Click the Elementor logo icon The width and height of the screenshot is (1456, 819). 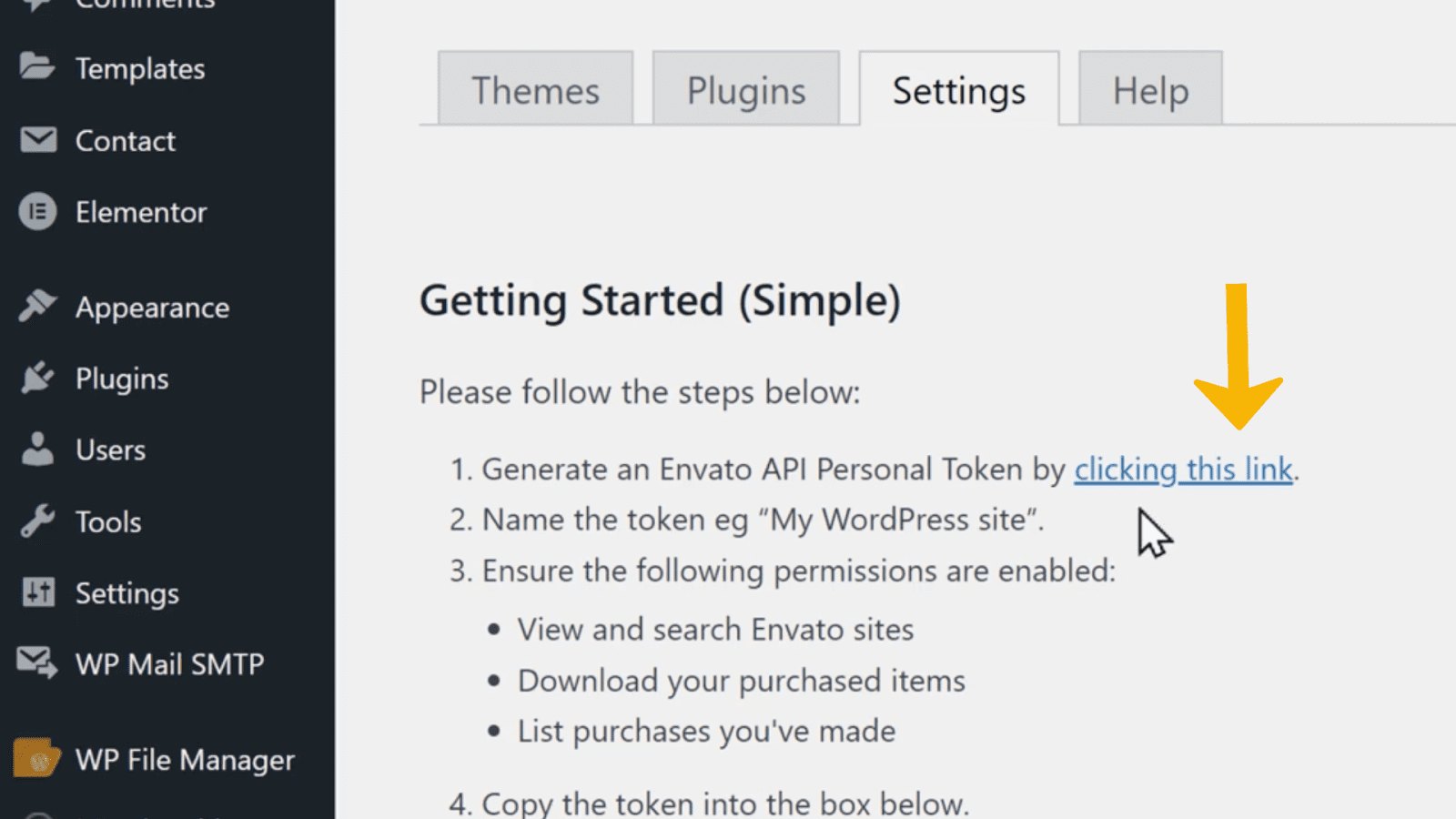pyautogui.click(x=37, y=212)
